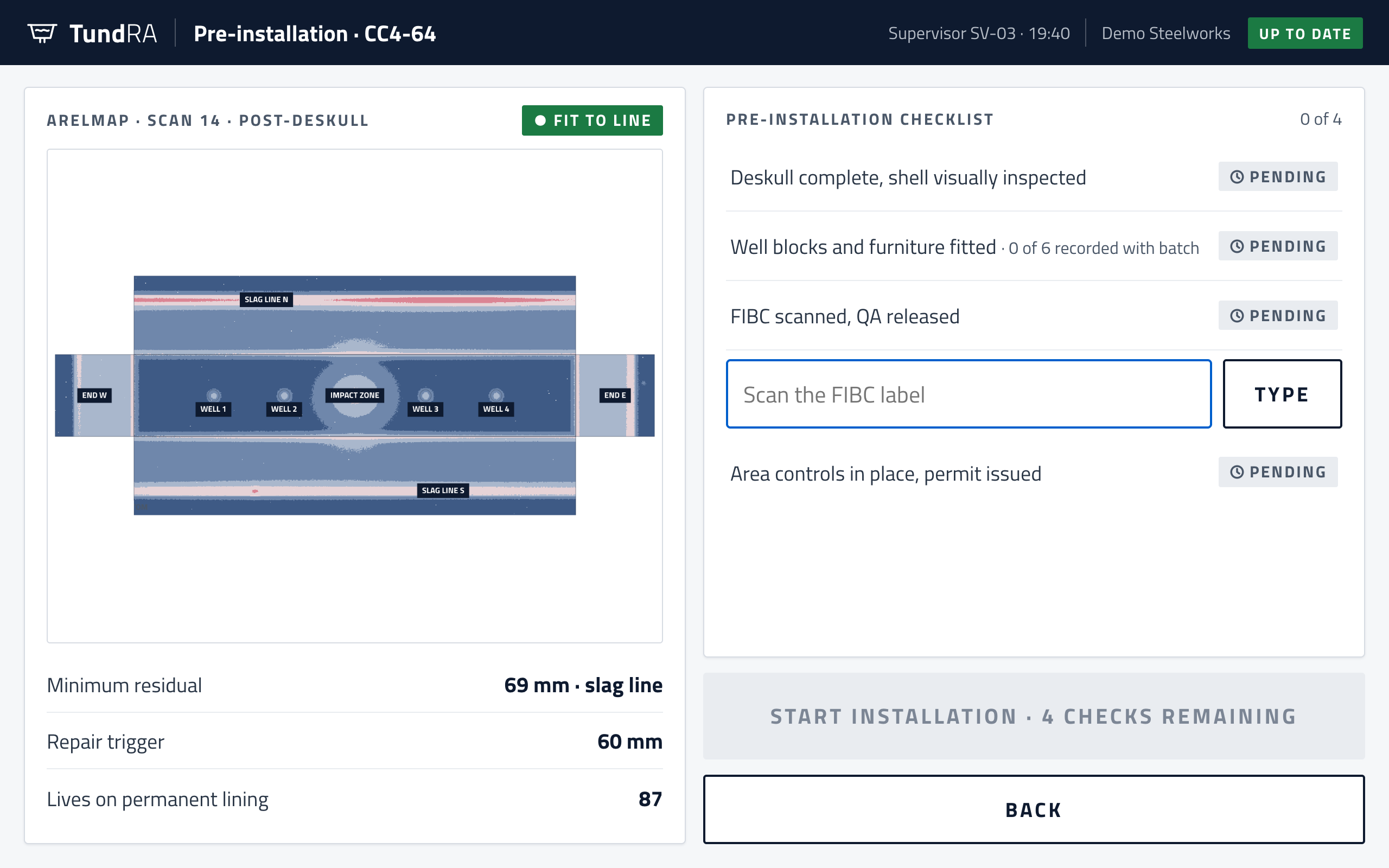Toggle Well blocks and furniture PENDING status

[x=1278, y=246]
